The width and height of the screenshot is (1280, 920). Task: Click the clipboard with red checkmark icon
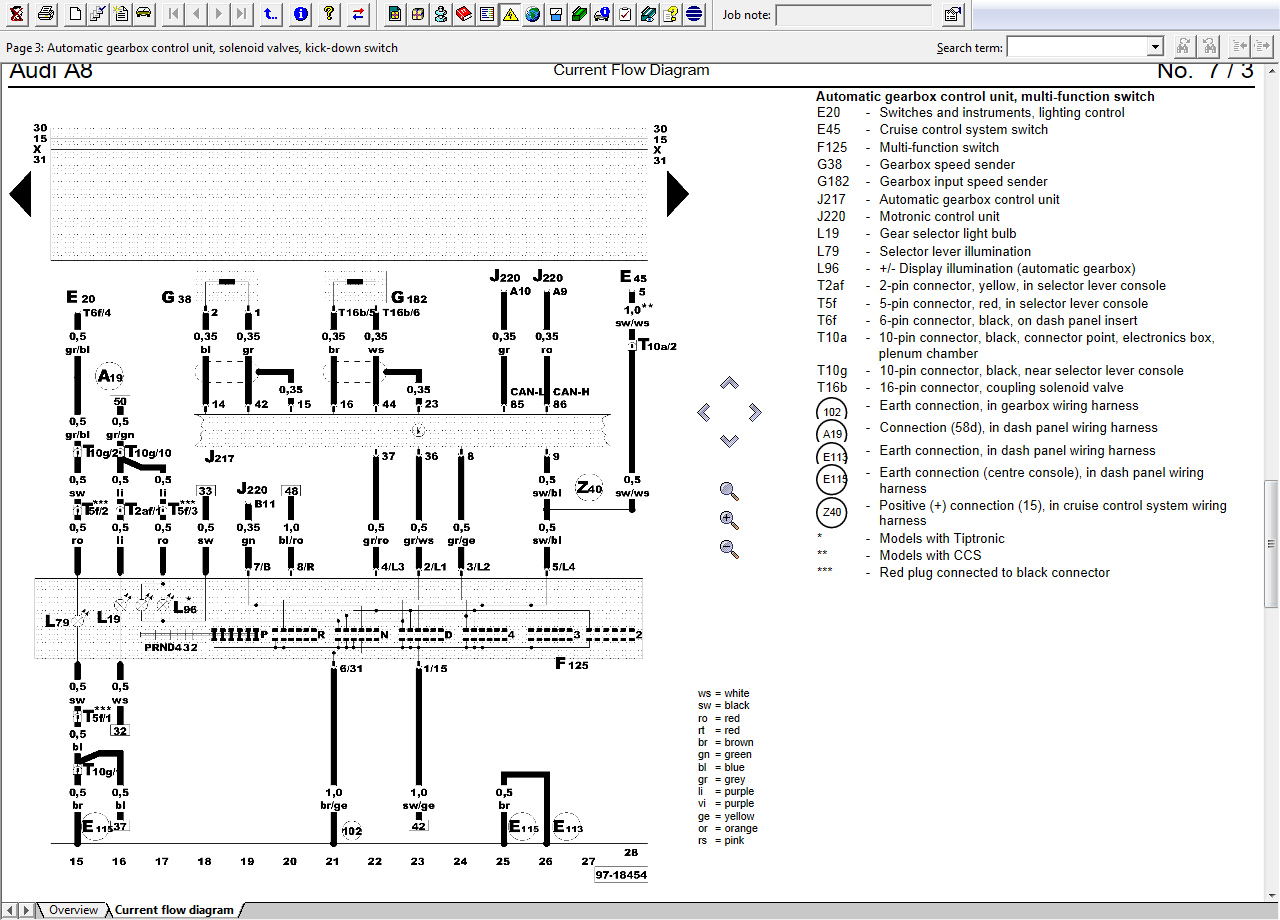click(624, 14)
